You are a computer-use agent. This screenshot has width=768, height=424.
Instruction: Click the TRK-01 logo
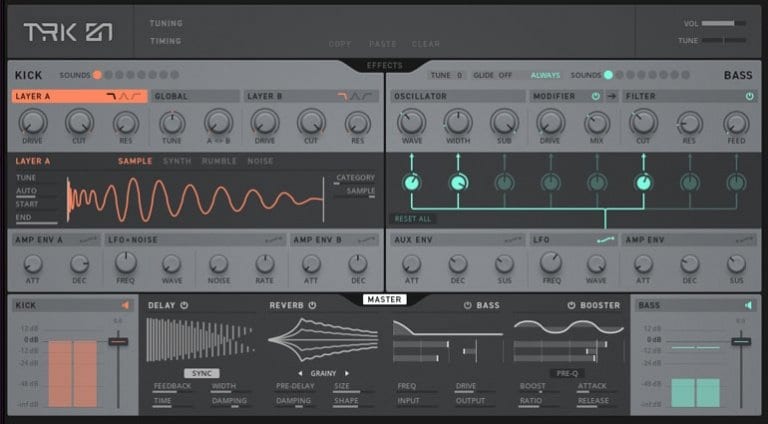[x=68, y=32]
